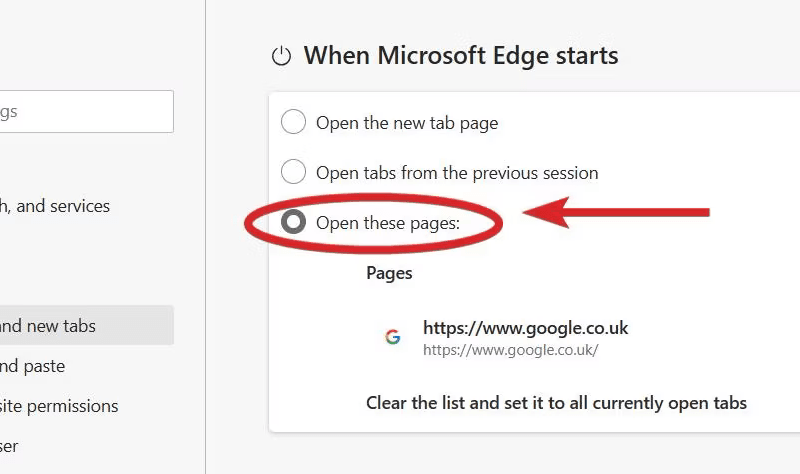Click the 'When Microsoft Edge starts' heading
This screenshot has width=800, height=474.
[x=461, y=56]
